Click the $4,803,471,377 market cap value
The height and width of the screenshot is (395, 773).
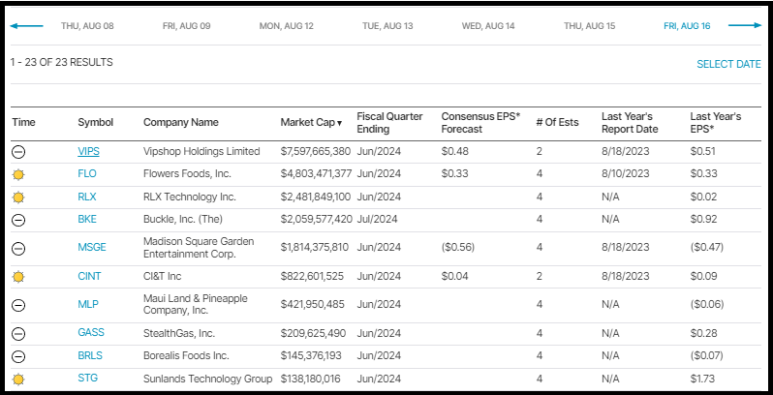[316, 174]
